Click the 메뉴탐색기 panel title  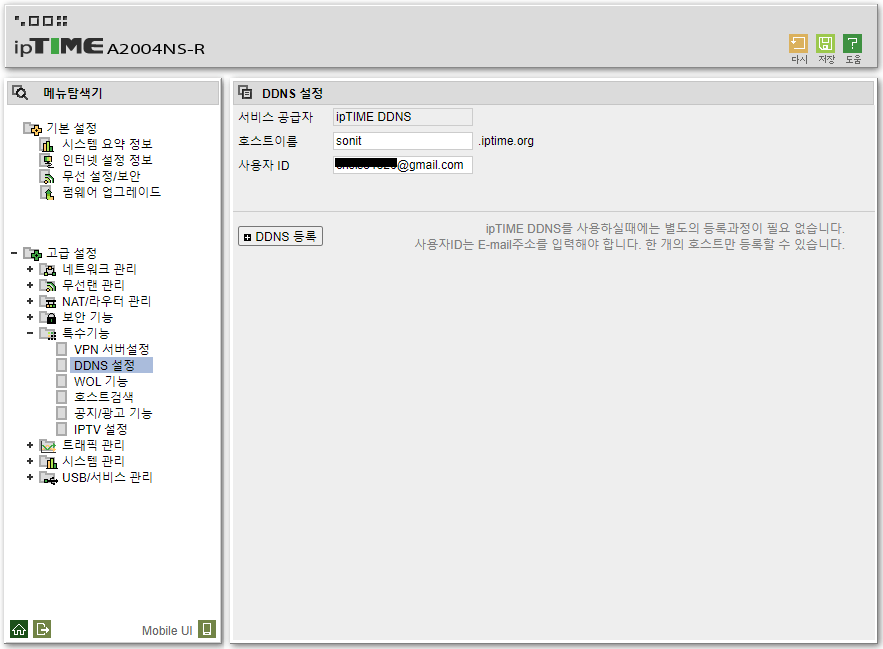tap(73, 93)
